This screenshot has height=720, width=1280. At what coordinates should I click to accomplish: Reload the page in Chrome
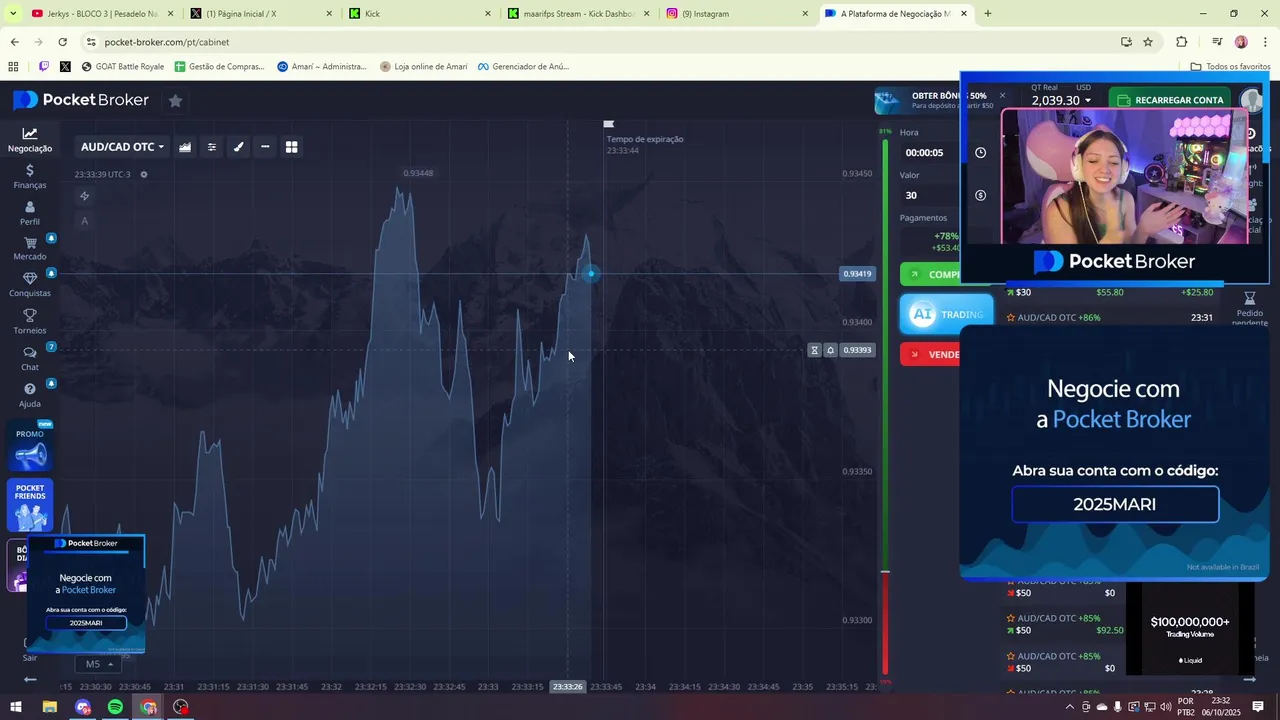pyautogui.click(x=62, y=42)
